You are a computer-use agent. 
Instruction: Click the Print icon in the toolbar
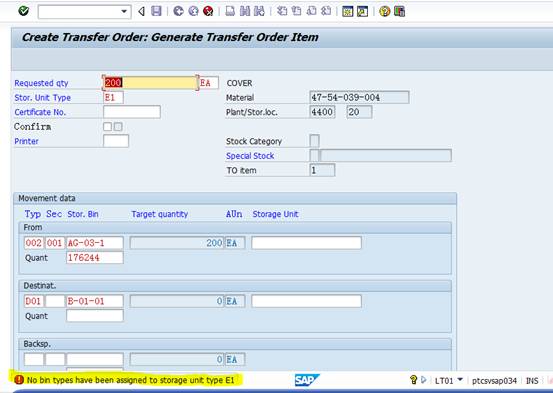(230, 11)
